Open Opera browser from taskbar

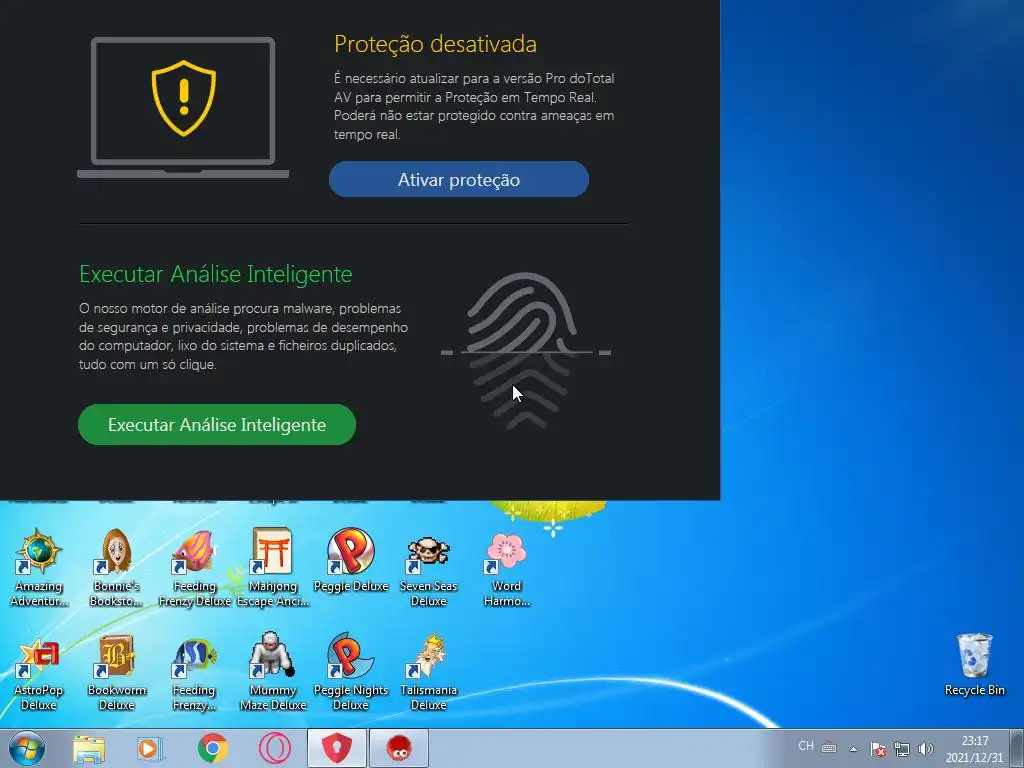click(274, 748)
